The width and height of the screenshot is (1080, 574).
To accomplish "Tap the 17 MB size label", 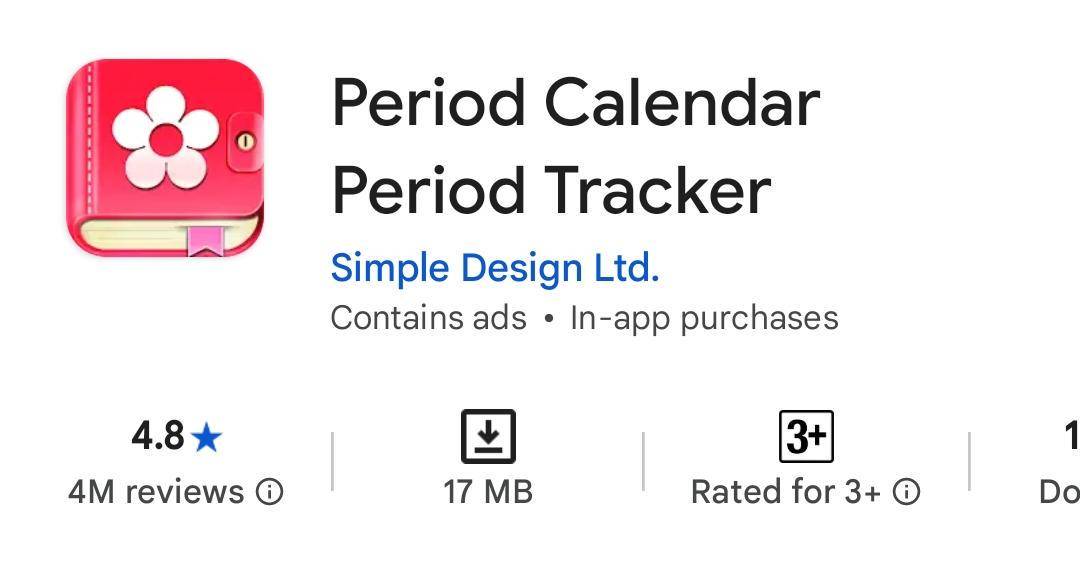I will click(488, 492).
